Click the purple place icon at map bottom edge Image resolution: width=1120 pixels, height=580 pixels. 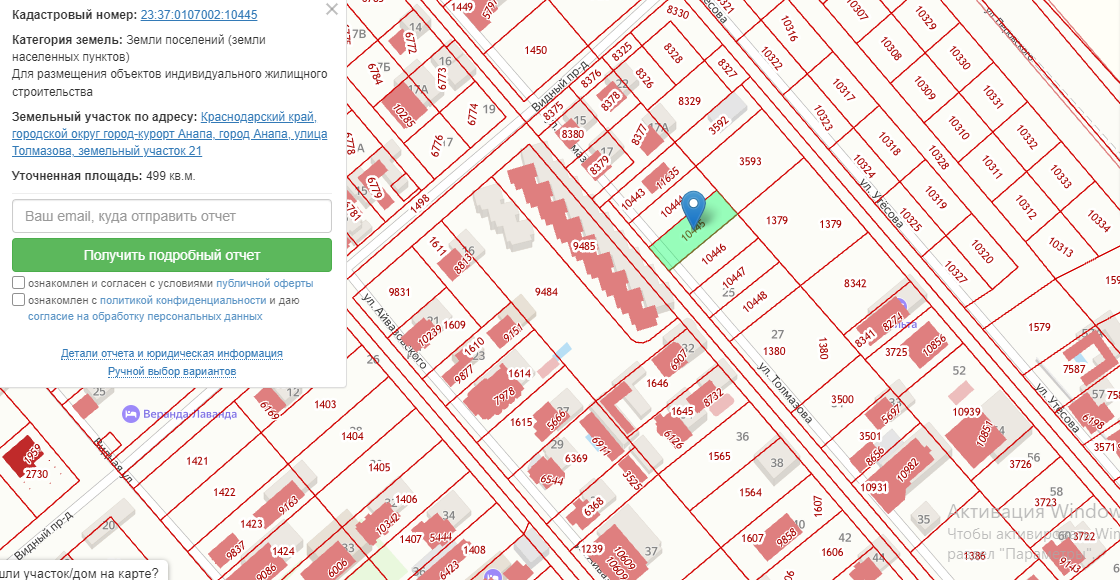pyautogui.click(x=492, y=575)
